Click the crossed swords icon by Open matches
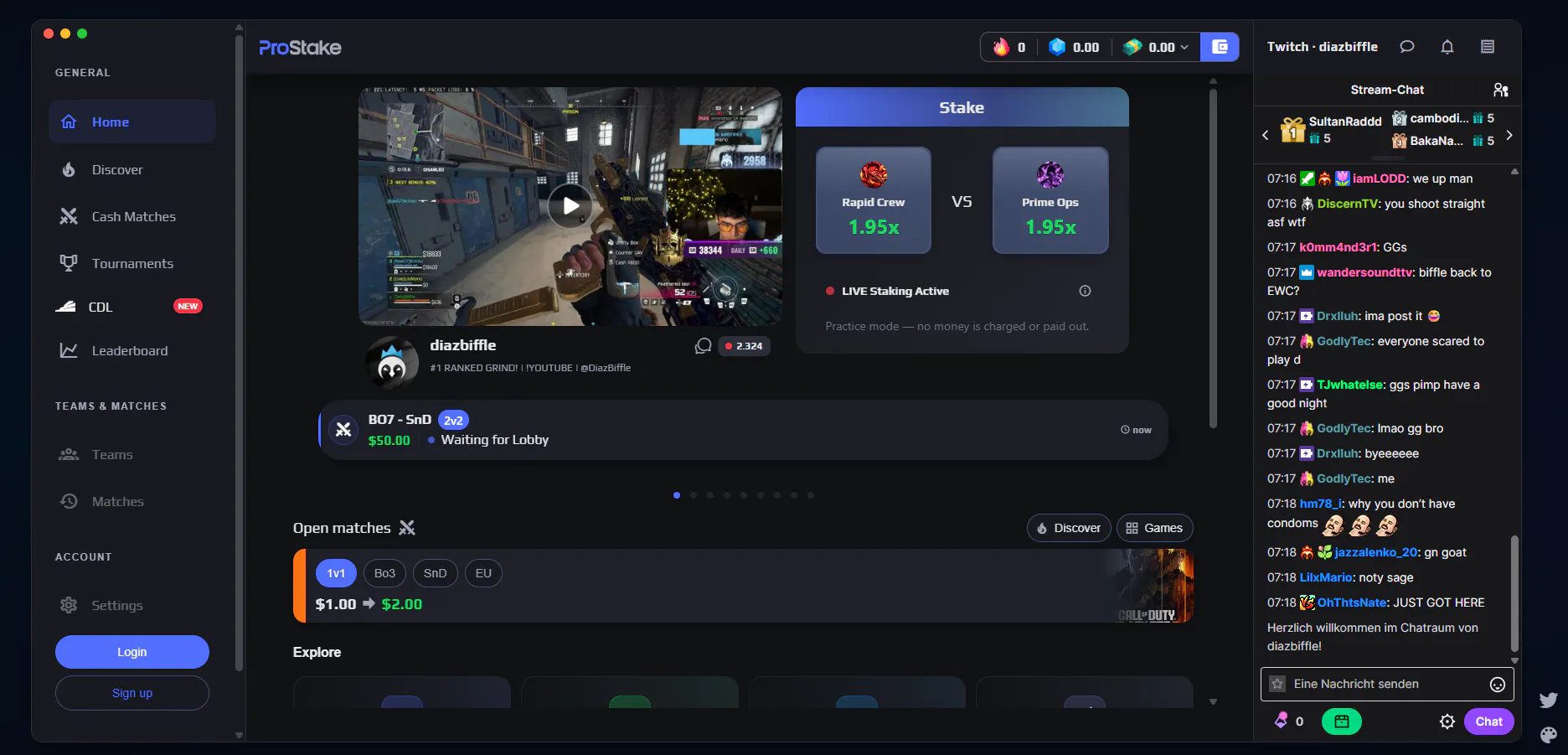Screen dimensions: 1568x755 pos(407,528)
